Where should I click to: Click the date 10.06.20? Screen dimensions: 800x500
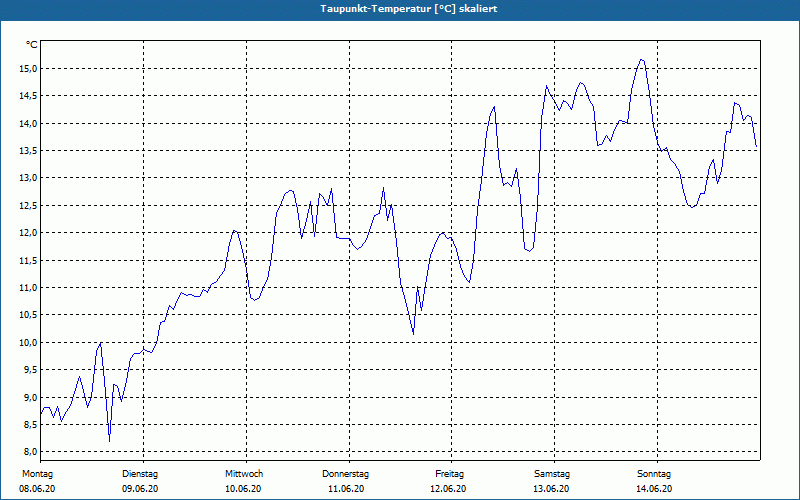coord(243,489)
